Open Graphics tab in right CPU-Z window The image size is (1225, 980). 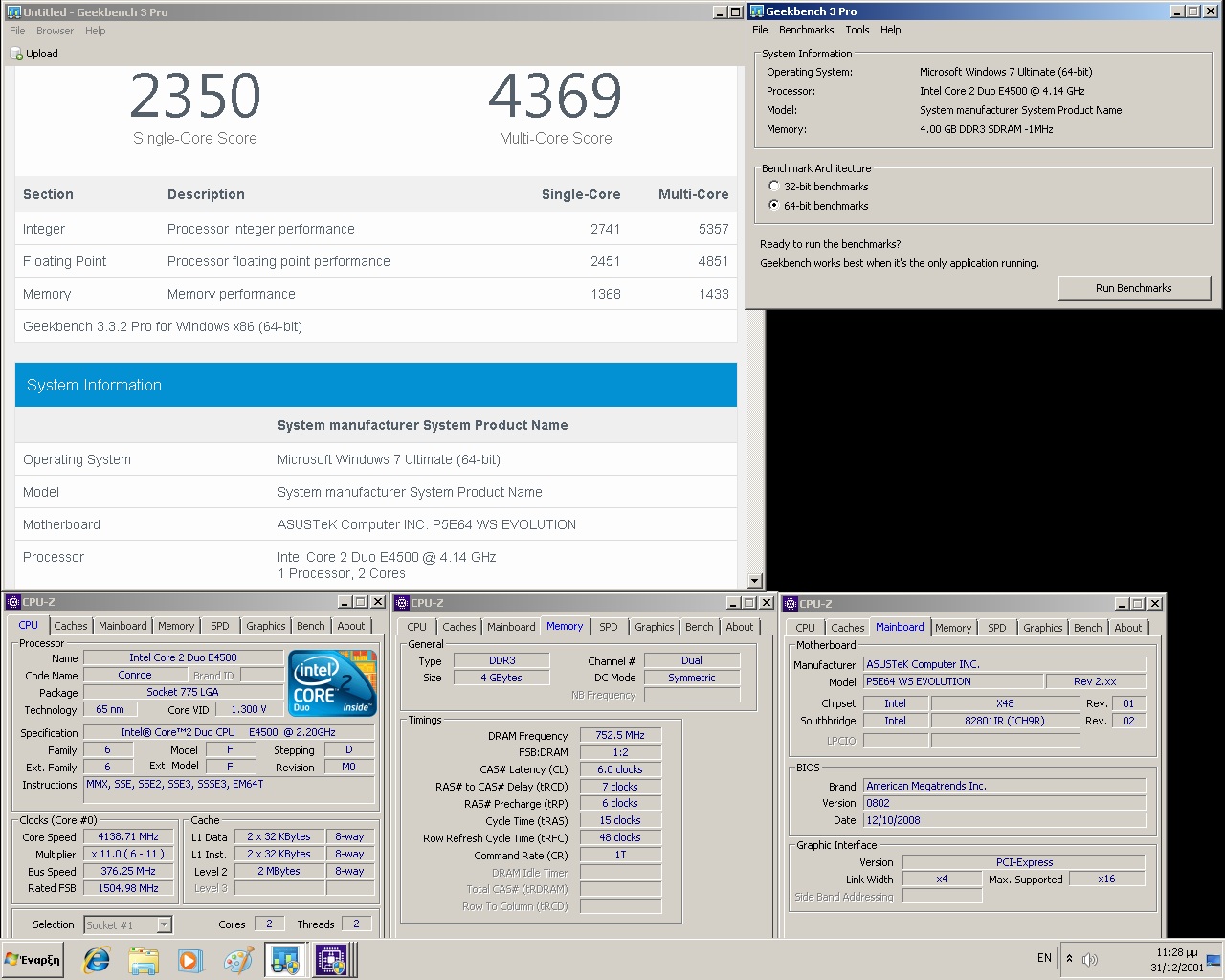point(1043,628)
